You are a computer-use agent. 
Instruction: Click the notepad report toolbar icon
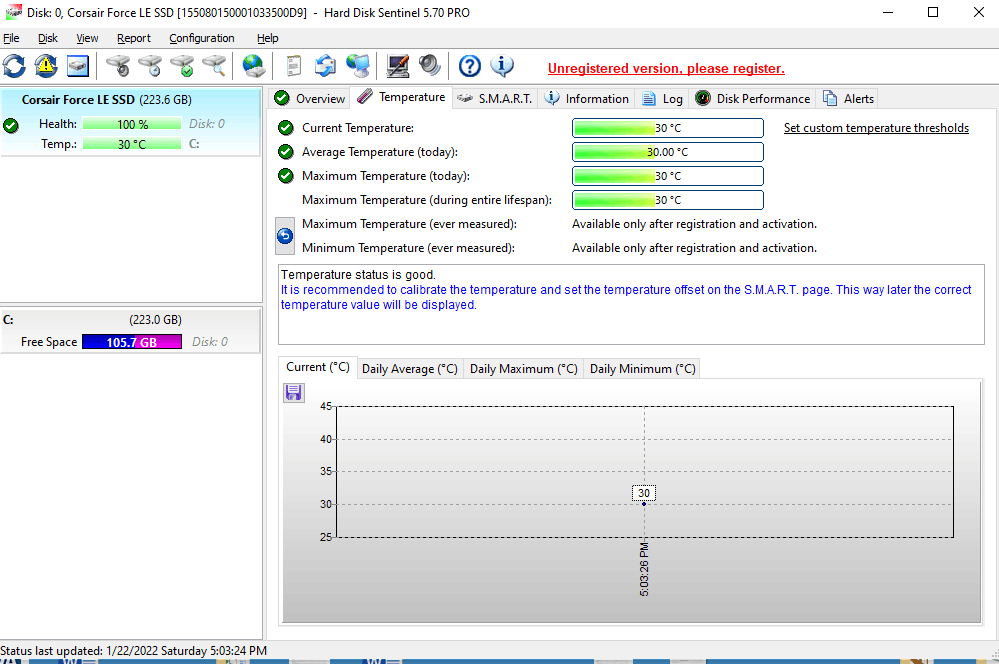pos(293,66)
